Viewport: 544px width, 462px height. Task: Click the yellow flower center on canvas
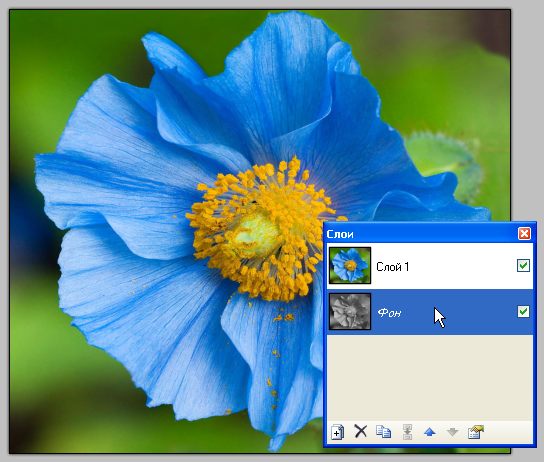coord(256,233)
